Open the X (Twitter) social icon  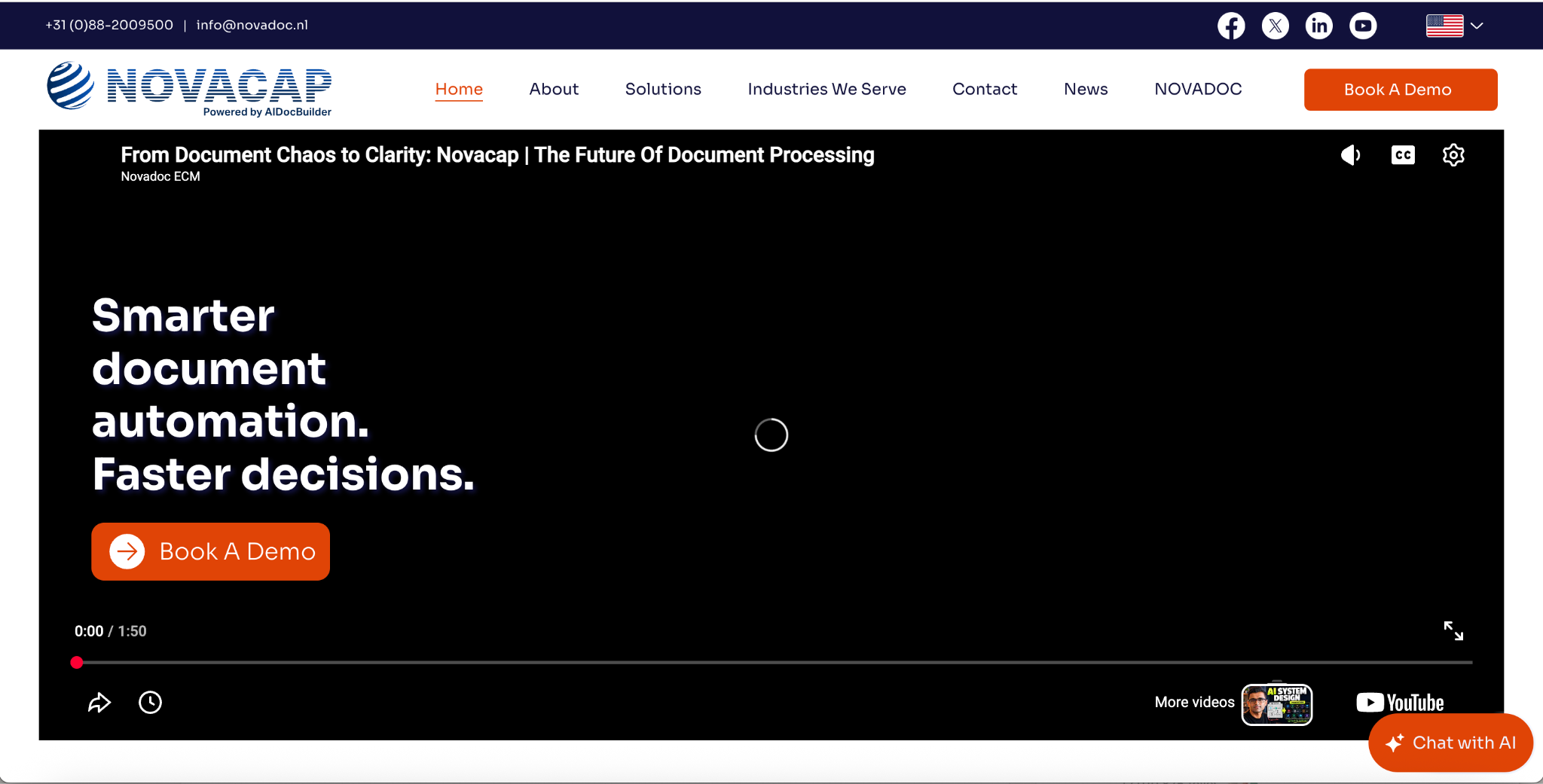coord(1275,26)
